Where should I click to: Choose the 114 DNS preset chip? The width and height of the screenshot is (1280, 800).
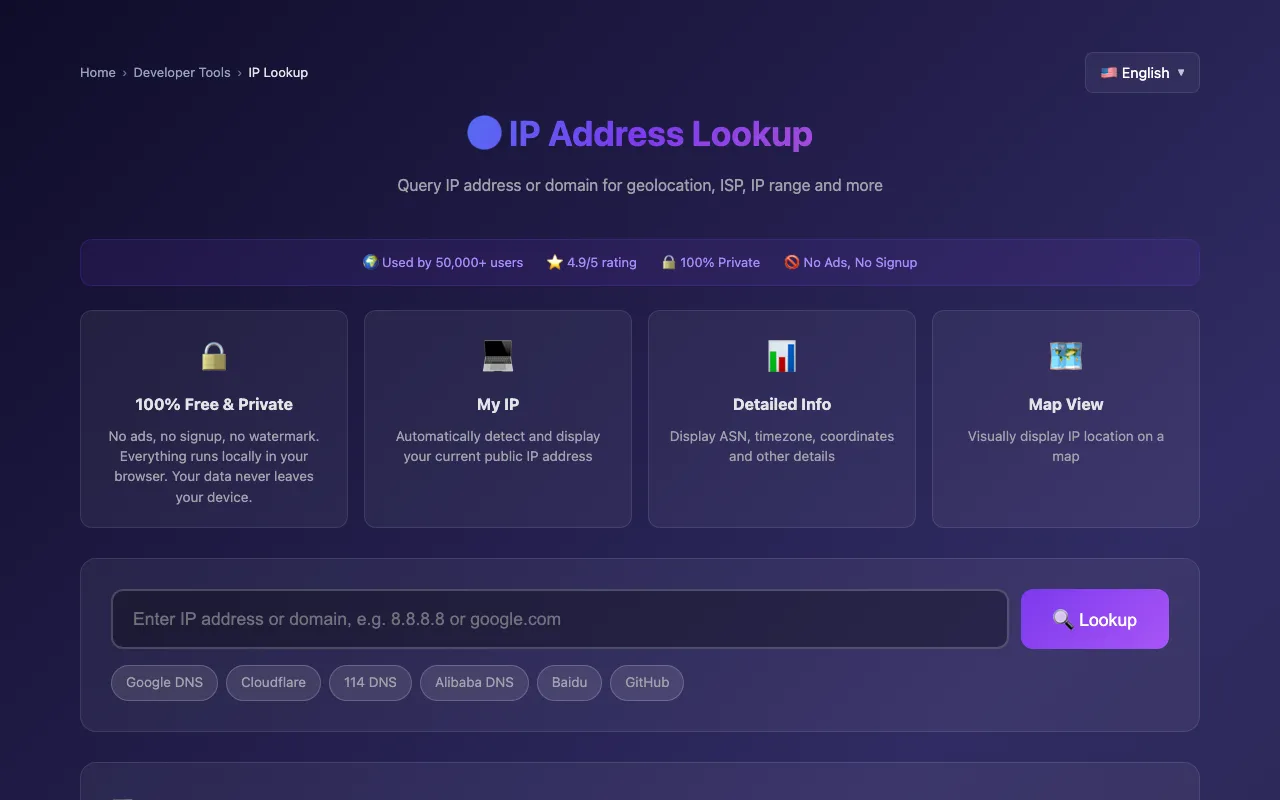tap(370, 682)
